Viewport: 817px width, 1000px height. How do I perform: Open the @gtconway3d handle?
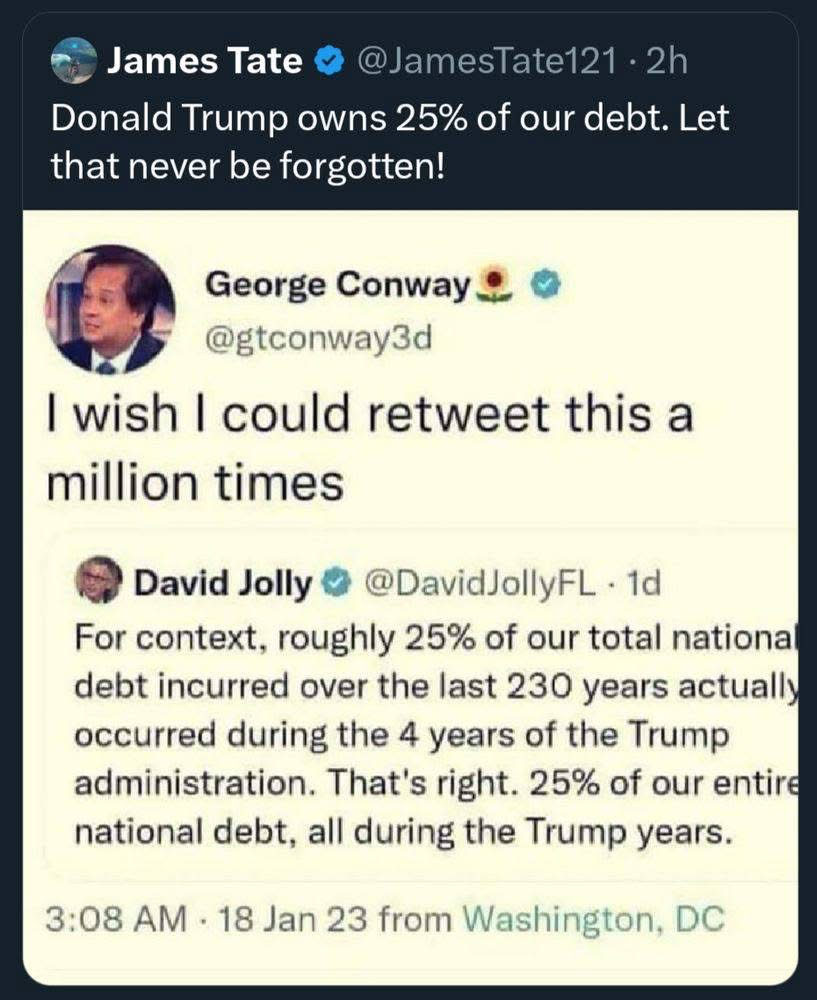click(x=317, y=339)
